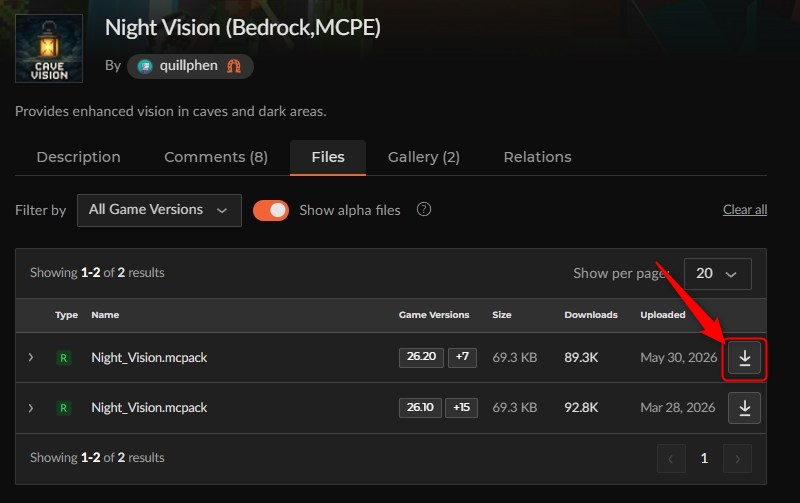Image resolution: width=800 pixels, height=503 pixels.
Task: Click the 89.3K downloads value
Action: click(581, 358)
